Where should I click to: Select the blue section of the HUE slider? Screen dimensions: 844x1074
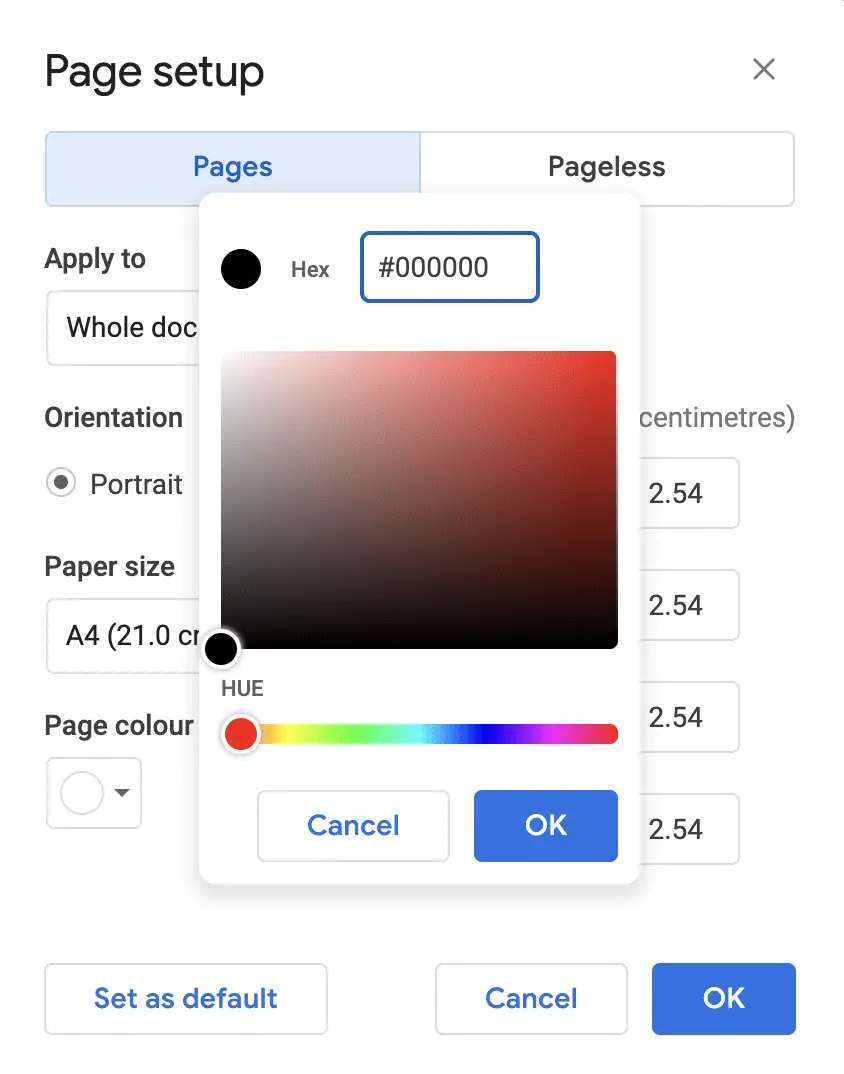[x=487, y=734]
